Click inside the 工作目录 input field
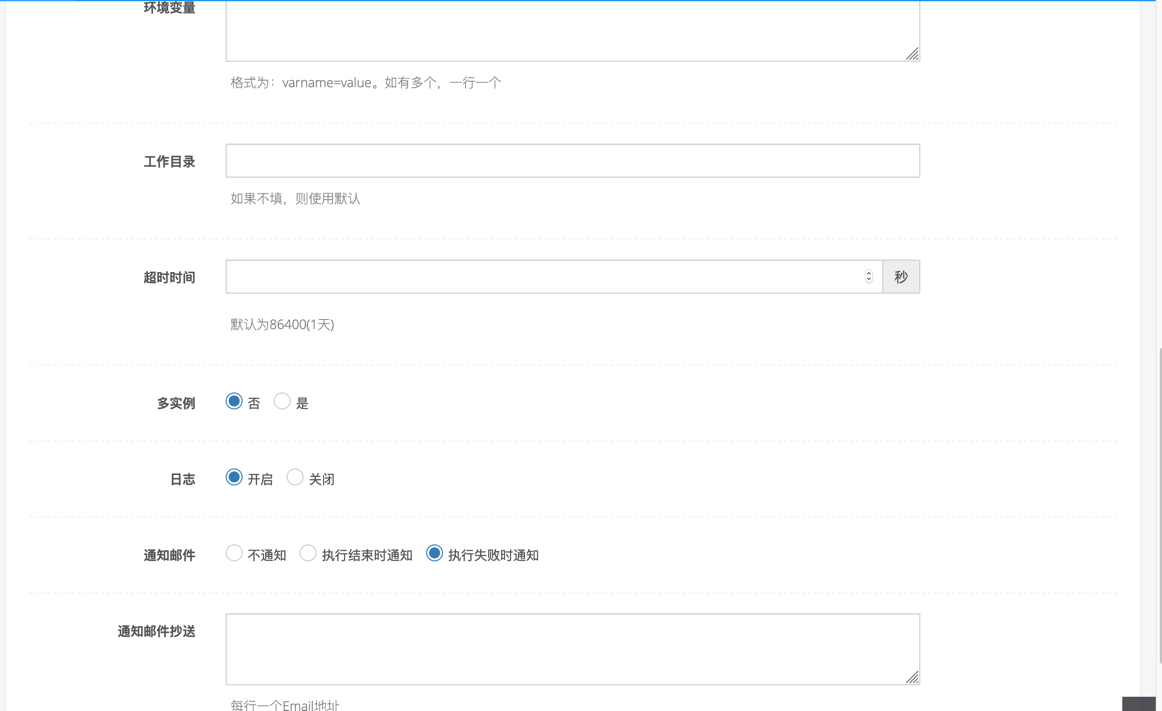This screenshot has height=711, width=1162. (570, 160)
